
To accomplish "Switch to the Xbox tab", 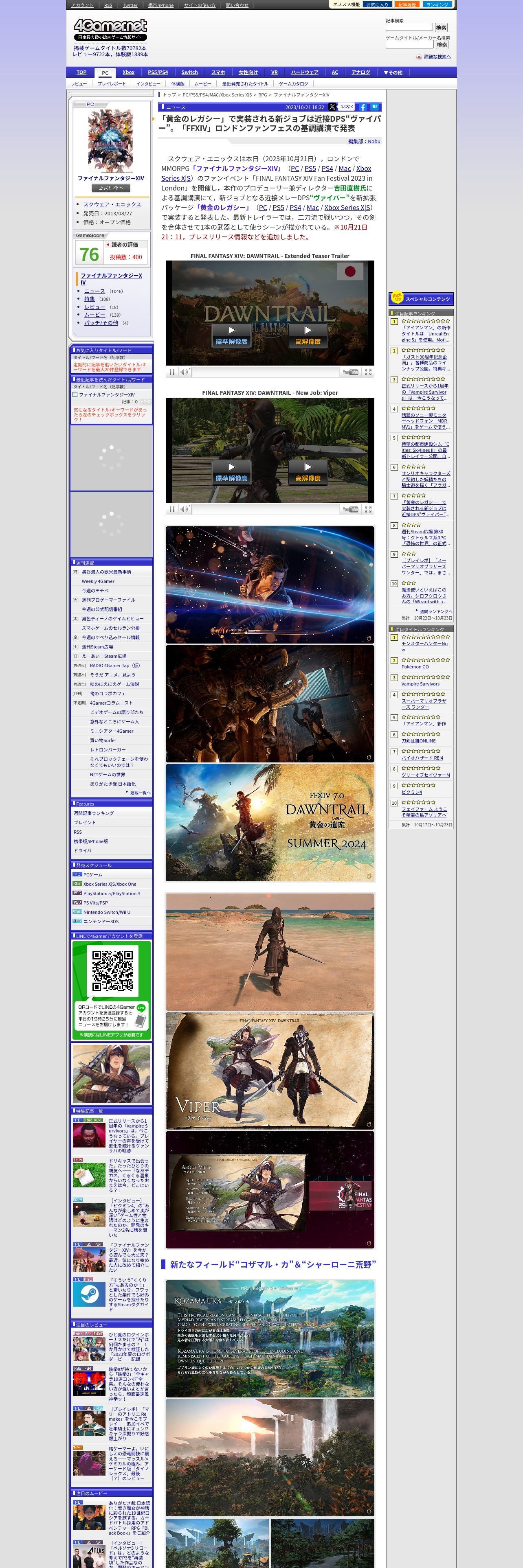I will [128, 72].
